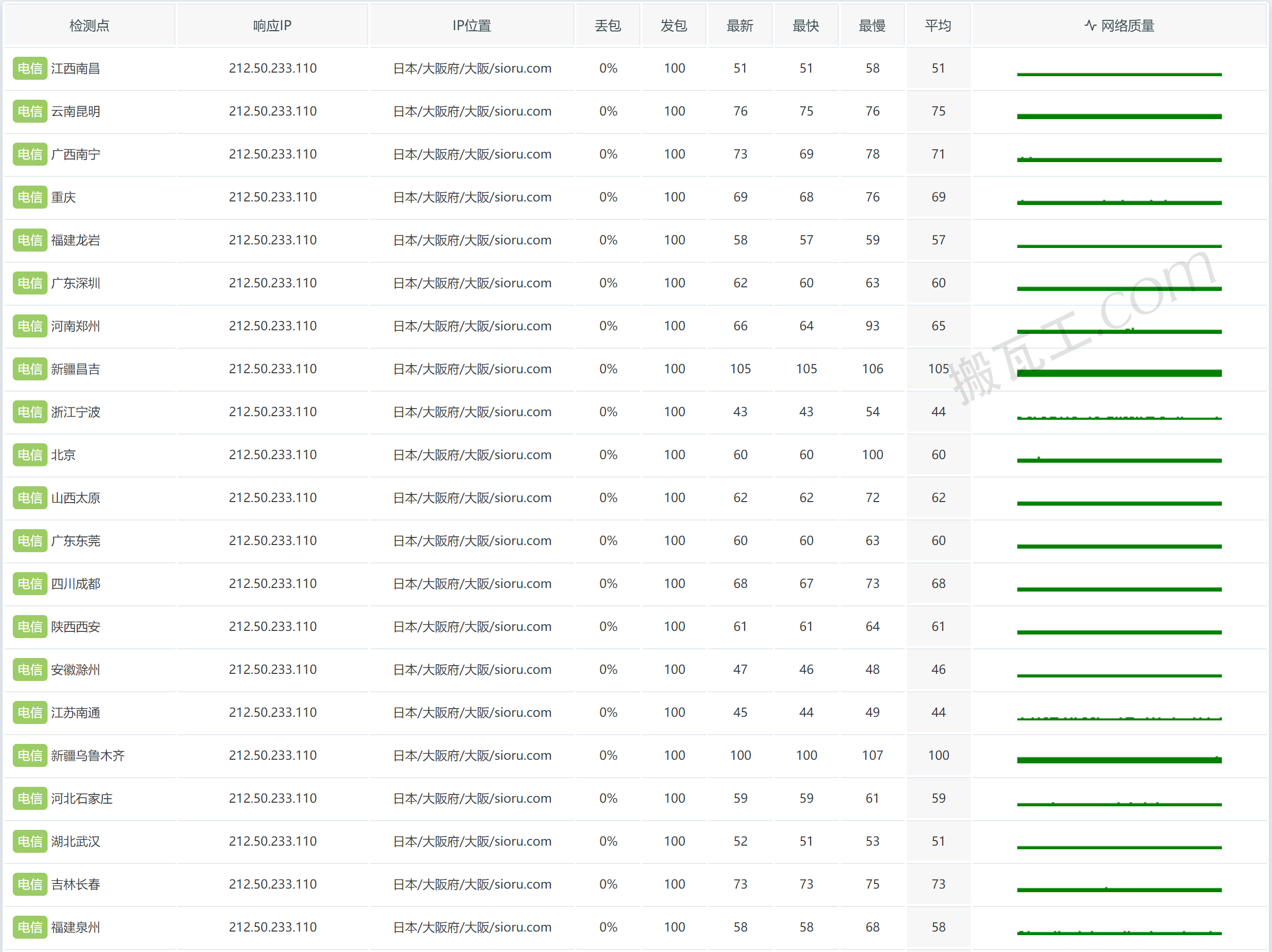The width and height of the screenshot is (1272, 952).
Task: Click the 河南郑州 detection point name
Action: pos(75,326)
